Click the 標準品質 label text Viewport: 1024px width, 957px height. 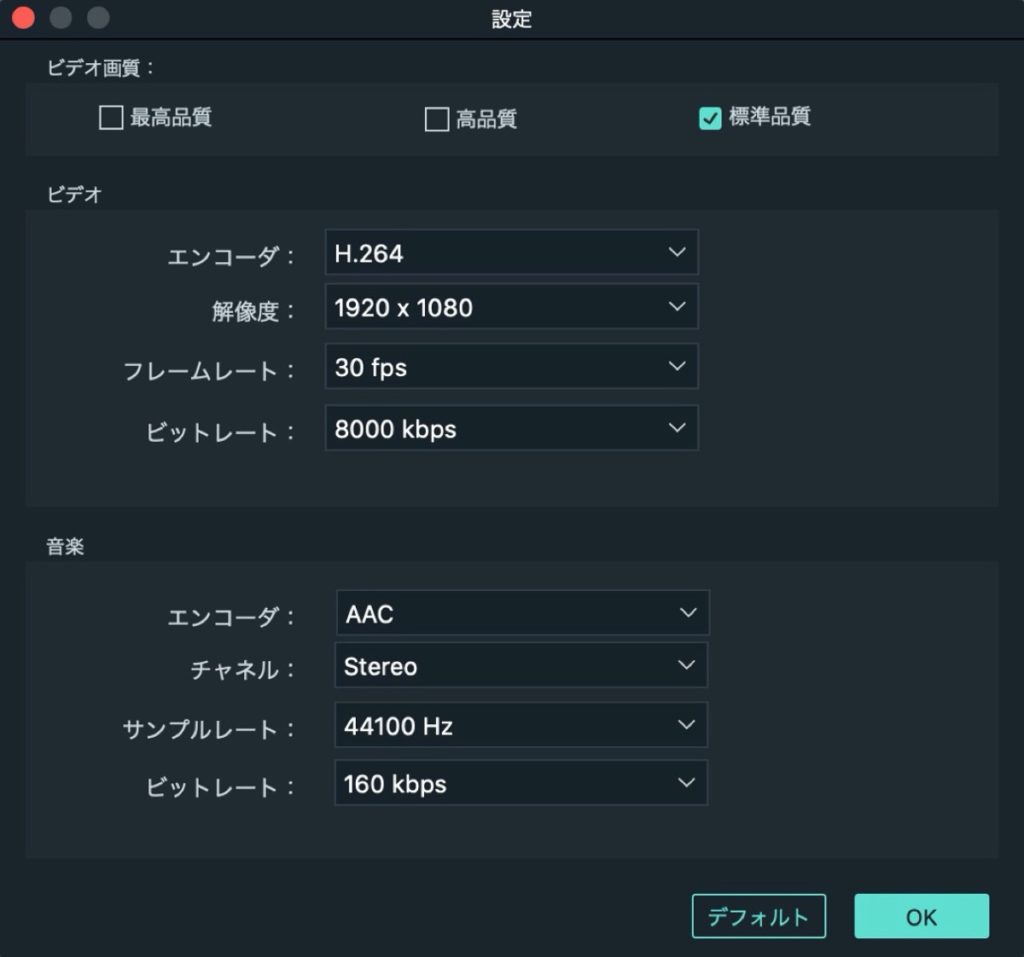pyautogui.click(x=769, y=117)
